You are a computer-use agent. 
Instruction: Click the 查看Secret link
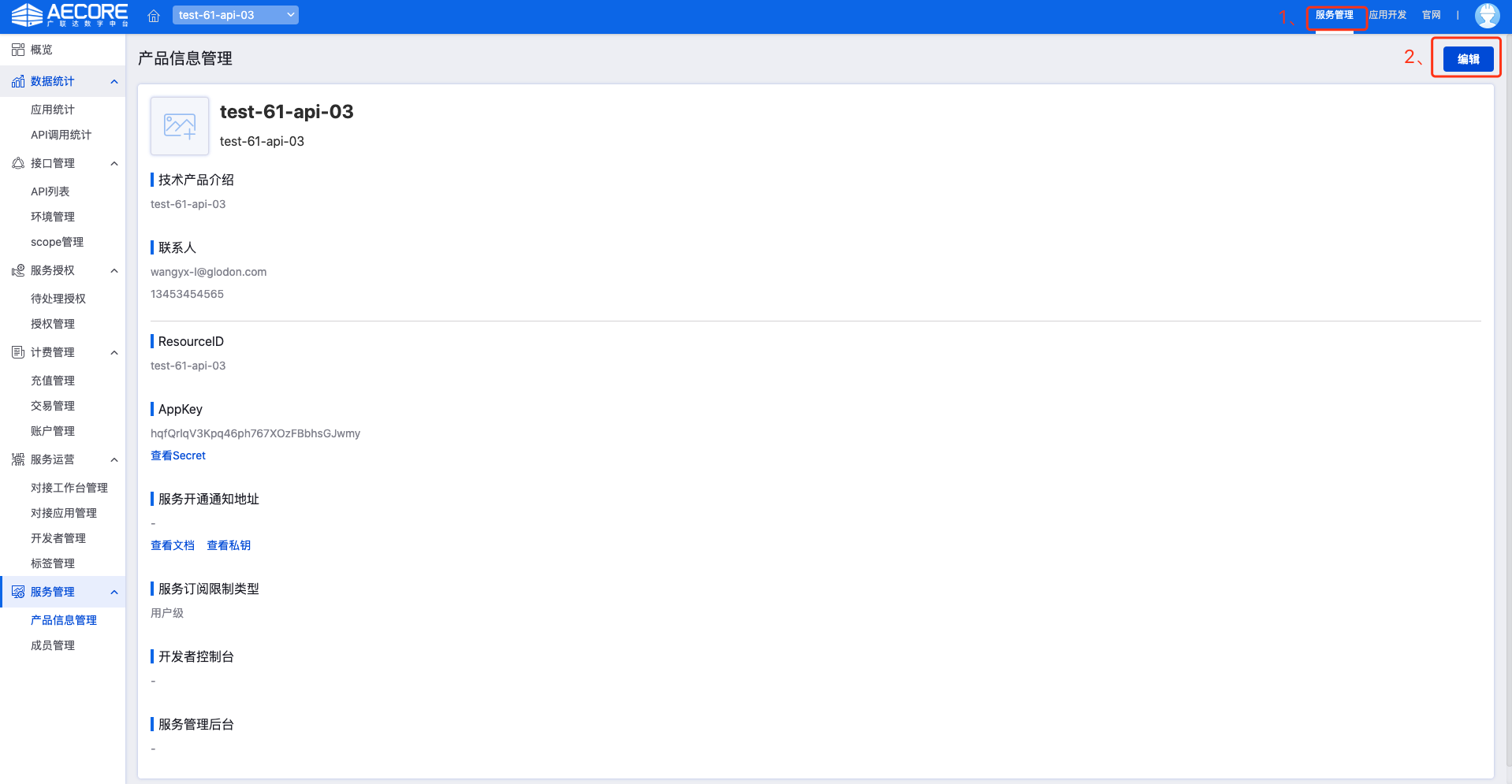pyautogui.click(x=178, y=455)
